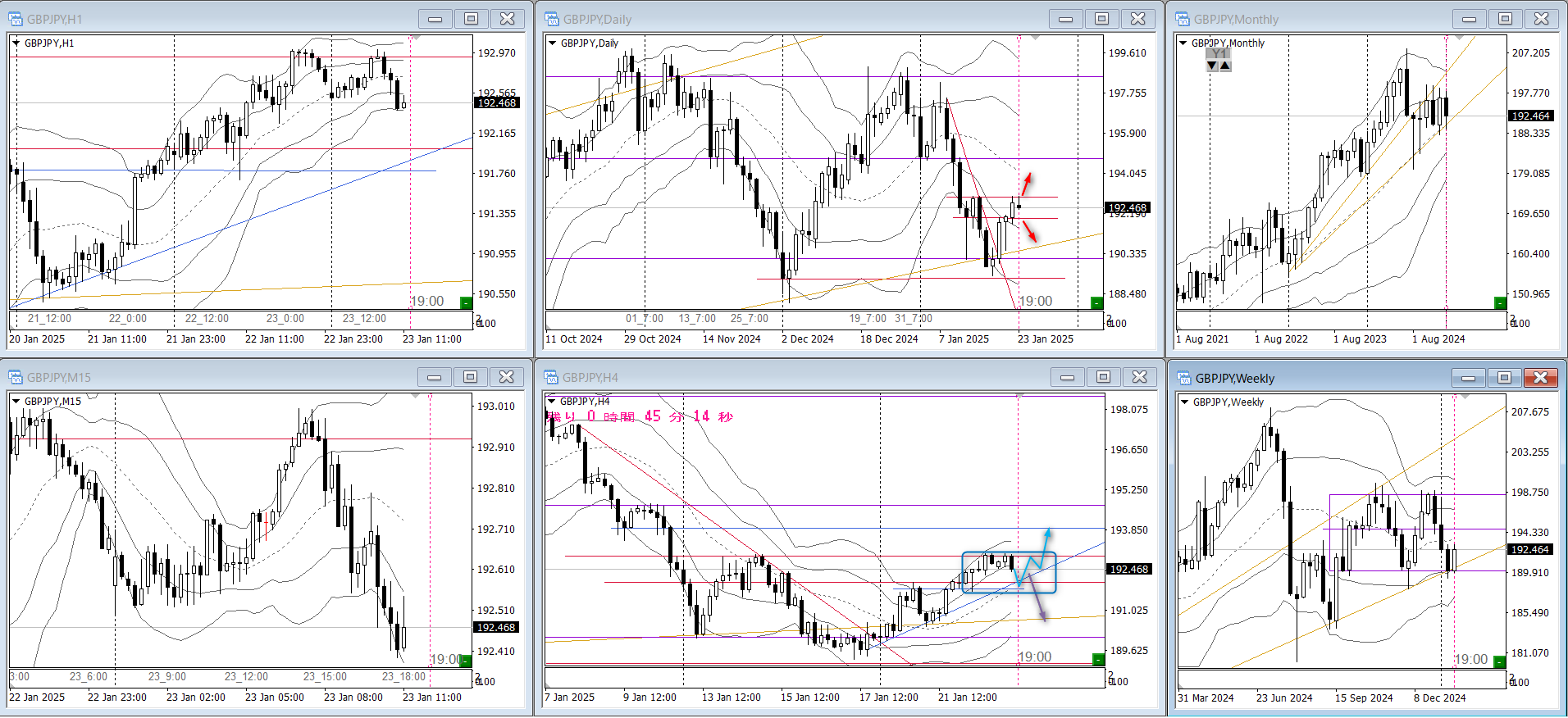Viewport: 1568px width, 718px height.
Task: Click the 31 Mar 2024 date on Weekly time axis
Action: (1206, 698)
